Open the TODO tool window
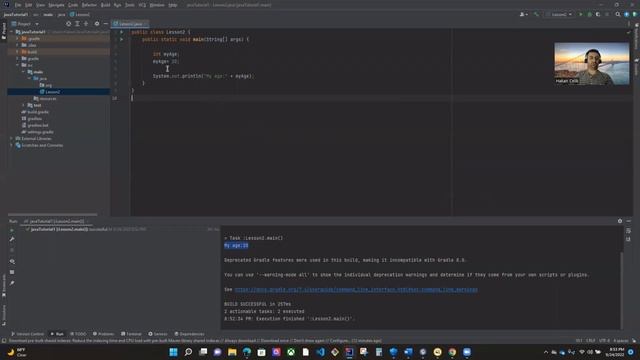 [x=78, y=334]
